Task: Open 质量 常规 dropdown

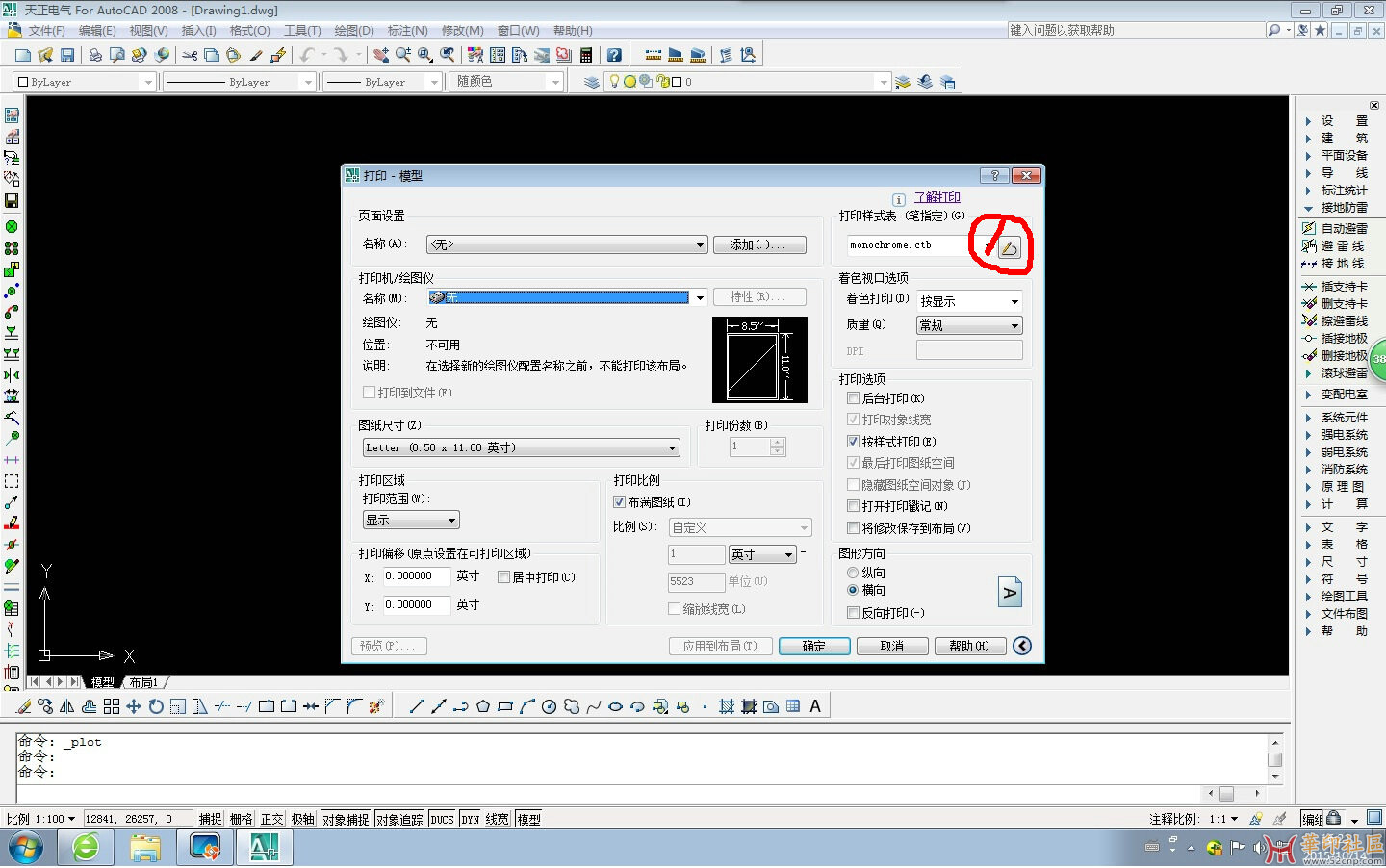Action: 969,325
